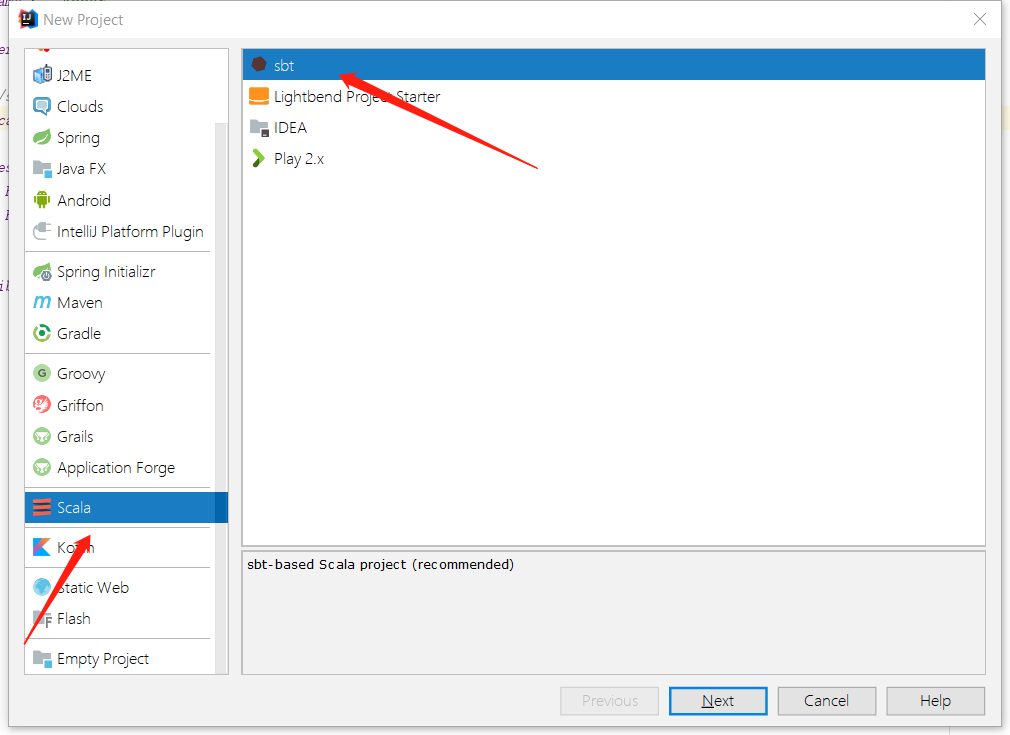Click the IntelliJ Platform Plugin plug icon
Screen dimensions: 1010x735
pos(42,231)
